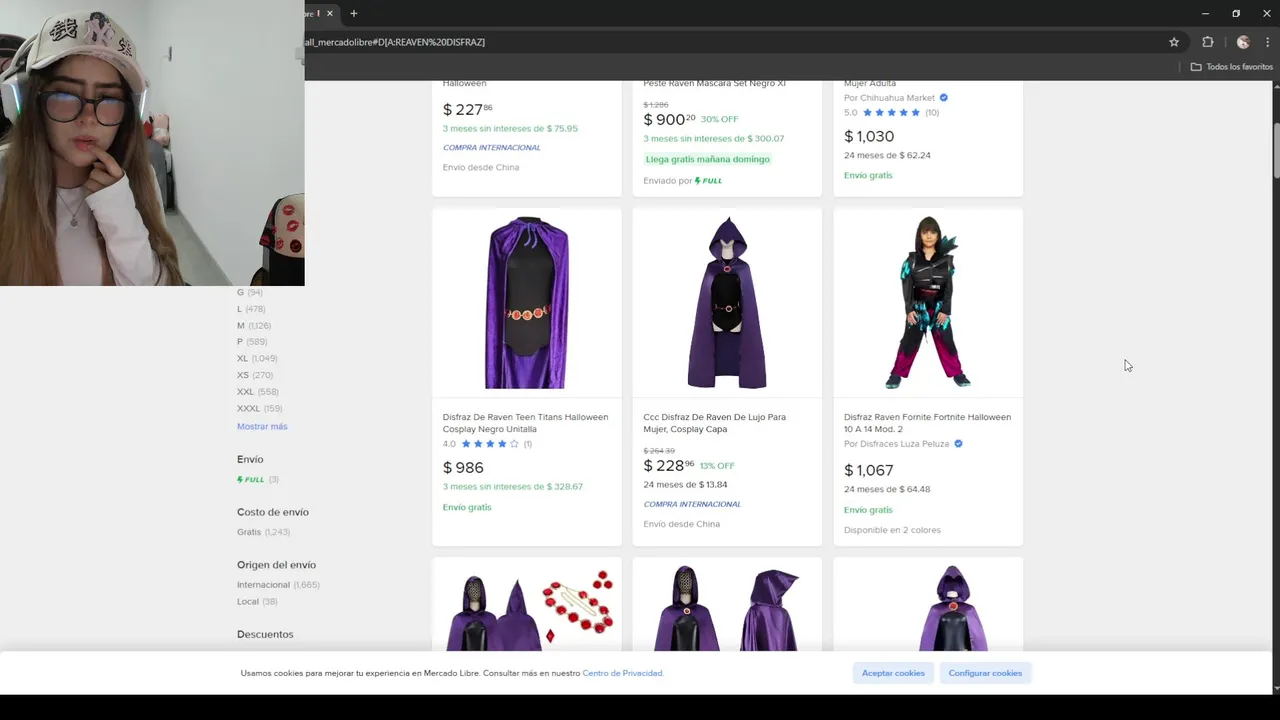Viewport: 1280px width, 720px height.
Task: Open the Chrome profile avatar
Action: [x=1243, y=42]
